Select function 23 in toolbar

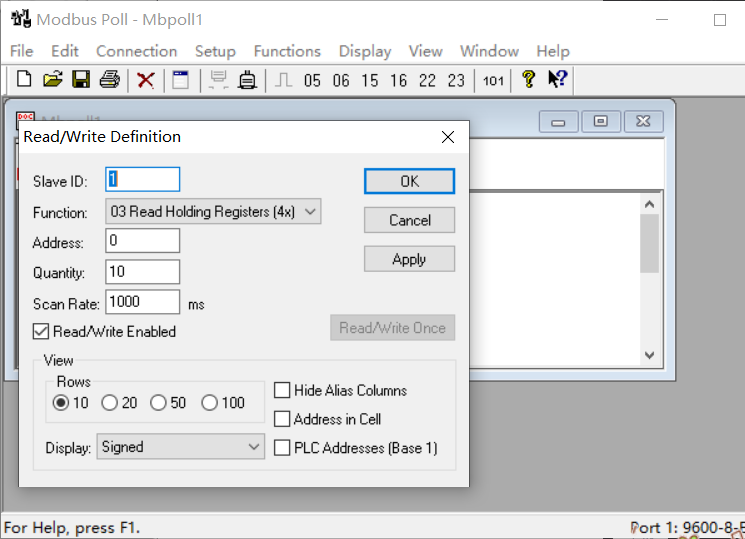click(456, 80)
